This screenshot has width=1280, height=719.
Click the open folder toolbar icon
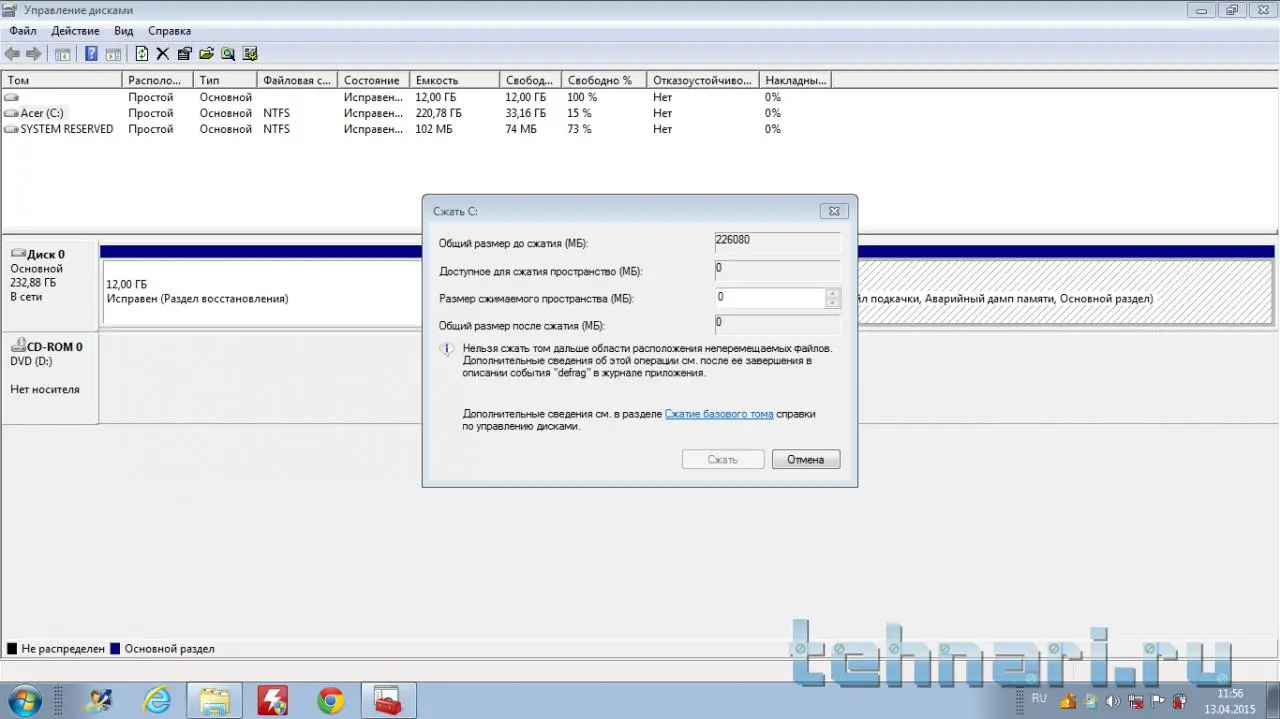pyautogui.click(x=207, y=54)
